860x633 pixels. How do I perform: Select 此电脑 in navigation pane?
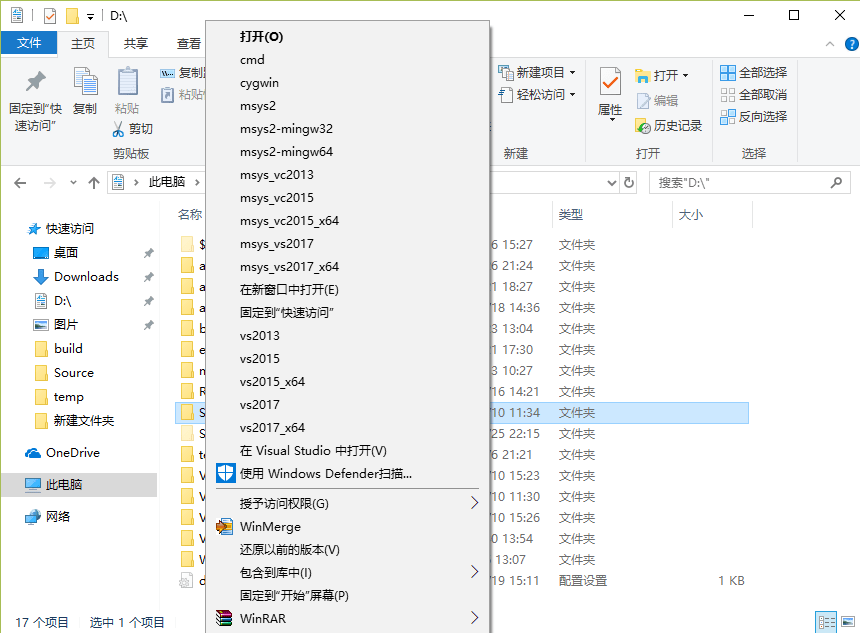click(80, 485)
